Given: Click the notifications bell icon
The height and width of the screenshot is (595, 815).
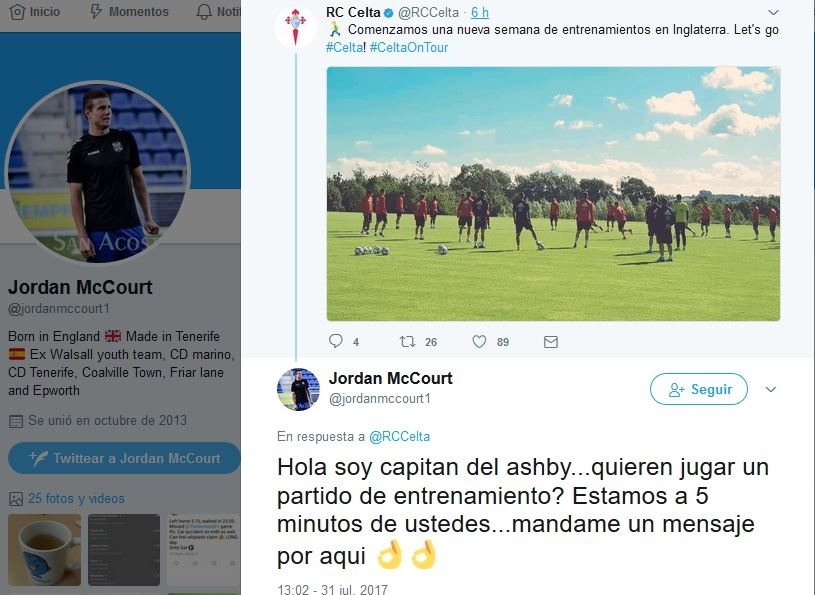Looking at the screenshot, I should tap(204, 12).
